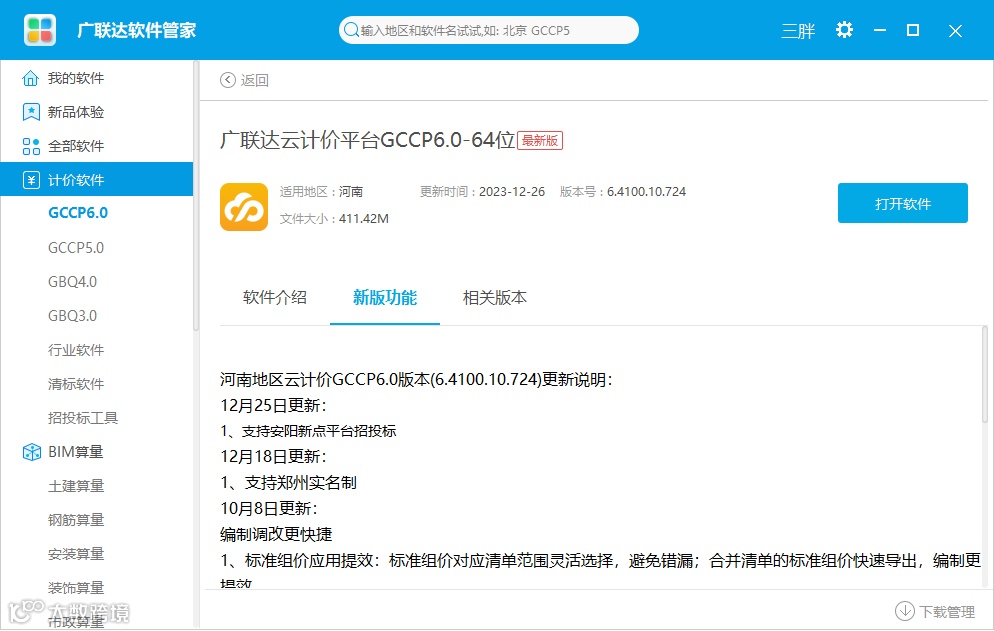994x631 pixels.
Task: Select GCCP6.0 in the sidebar
Action: [x=78, y=213]
